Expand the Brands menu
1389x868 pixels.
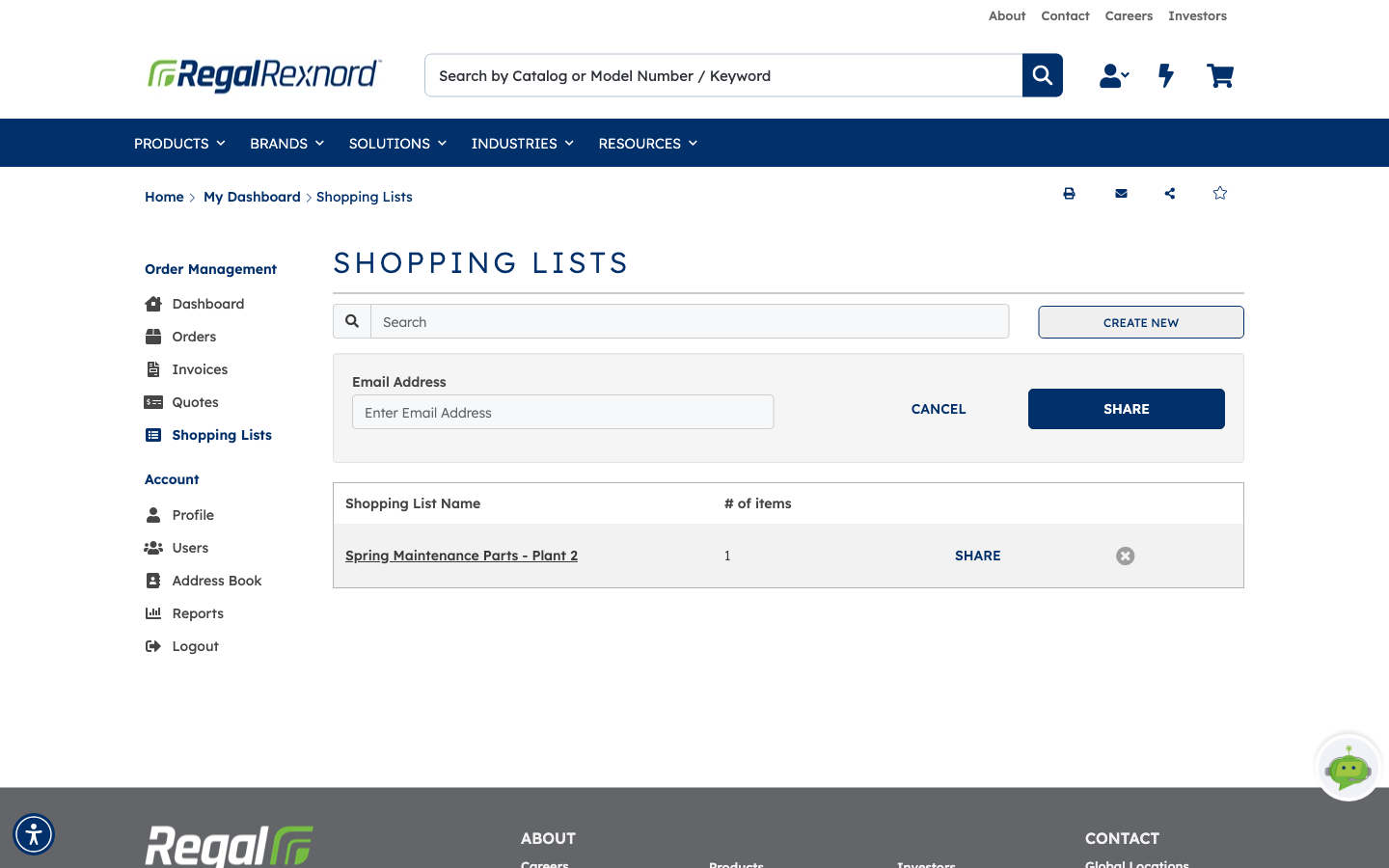pyautogui.click(x=286, y=144)
